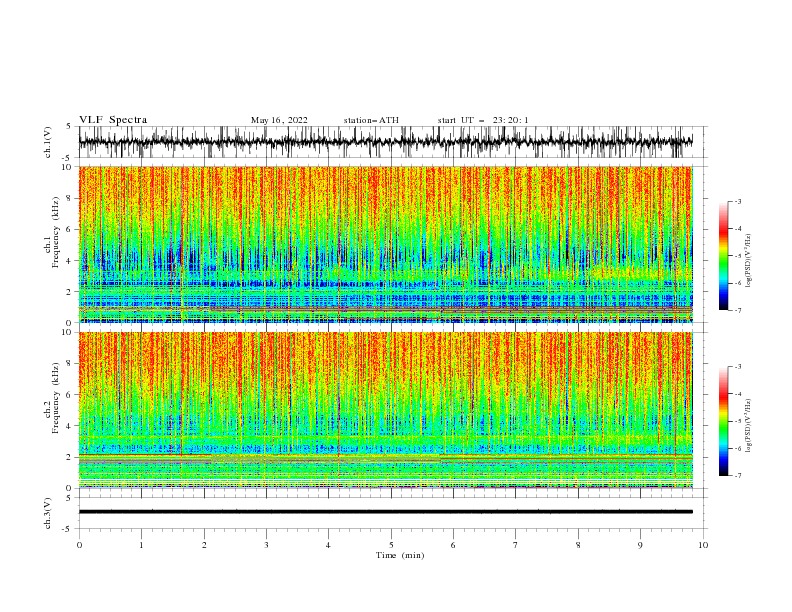
Task: Click the "-4" tick on the ch.2 colorbar
Action: click(x=737, y=394)
